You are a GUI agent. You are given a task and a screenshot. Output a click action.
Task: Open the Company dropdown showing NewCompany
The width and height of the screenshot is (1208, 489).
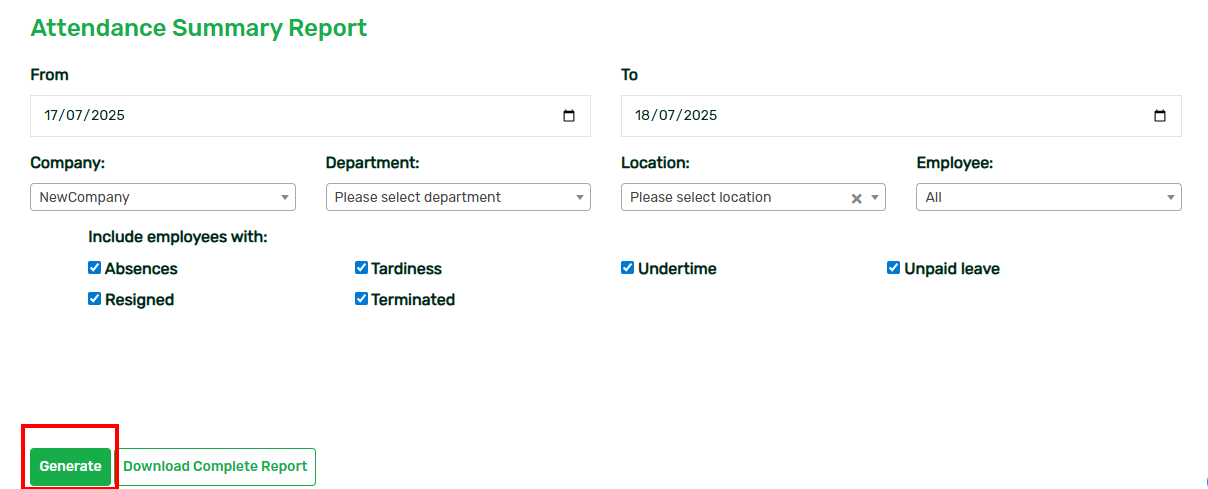pyautogui.click(x=163, y=197)
